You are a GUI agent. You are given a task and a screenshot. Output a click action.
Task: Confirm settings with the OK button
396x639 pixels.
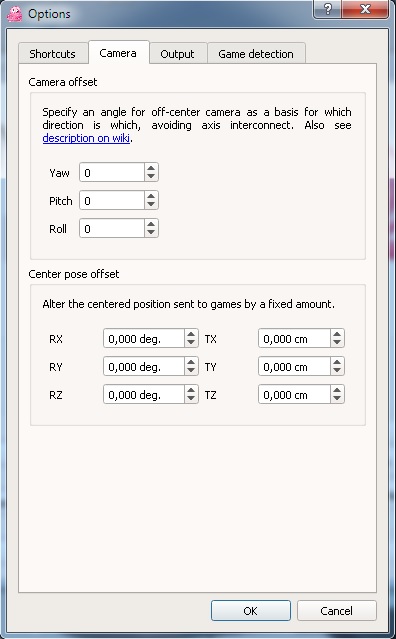(x=251, y=610)
